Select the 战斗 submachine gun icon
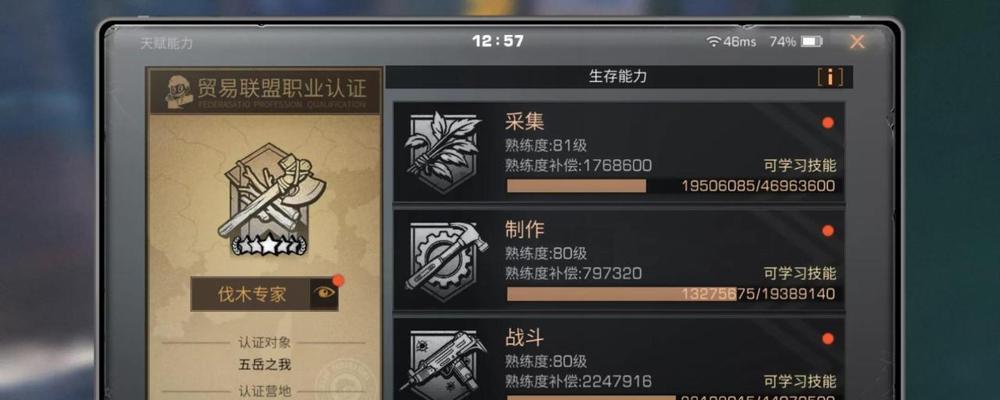 444,364
